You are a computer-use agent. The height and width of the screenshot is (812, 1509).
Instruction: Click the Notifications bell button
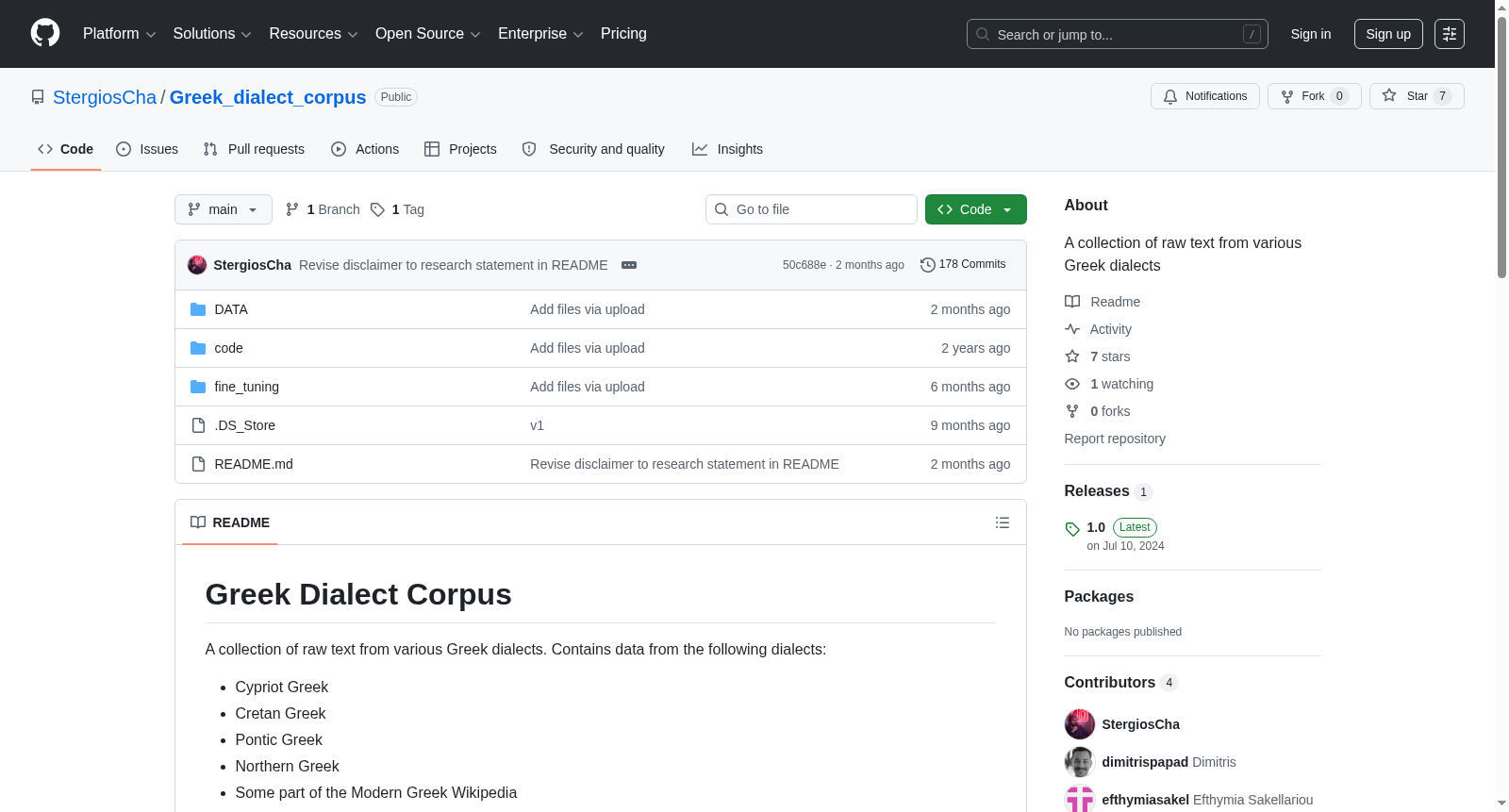(1204, 96)
